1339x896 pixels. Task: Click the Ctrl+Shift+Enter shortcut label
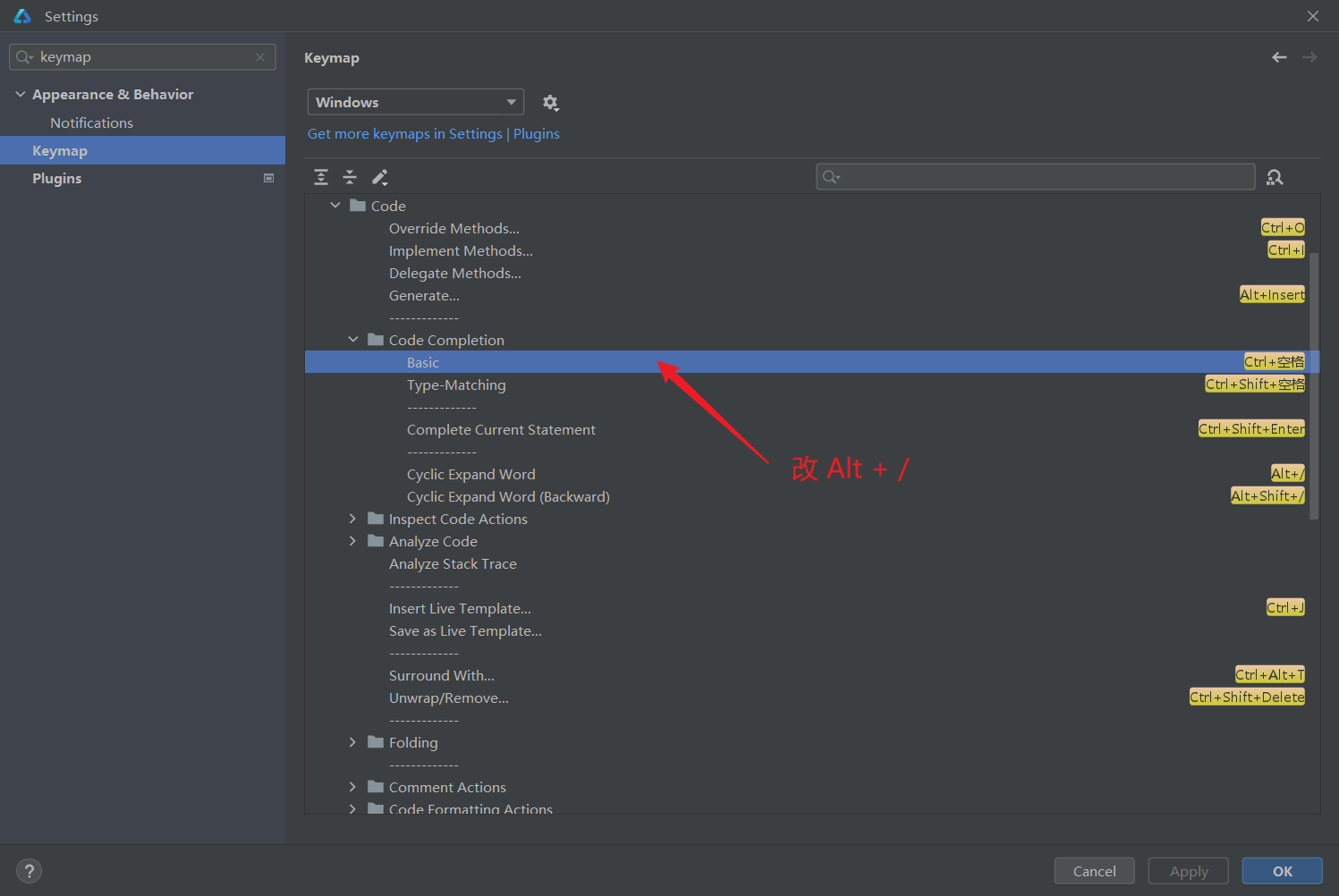(1251, 428)
